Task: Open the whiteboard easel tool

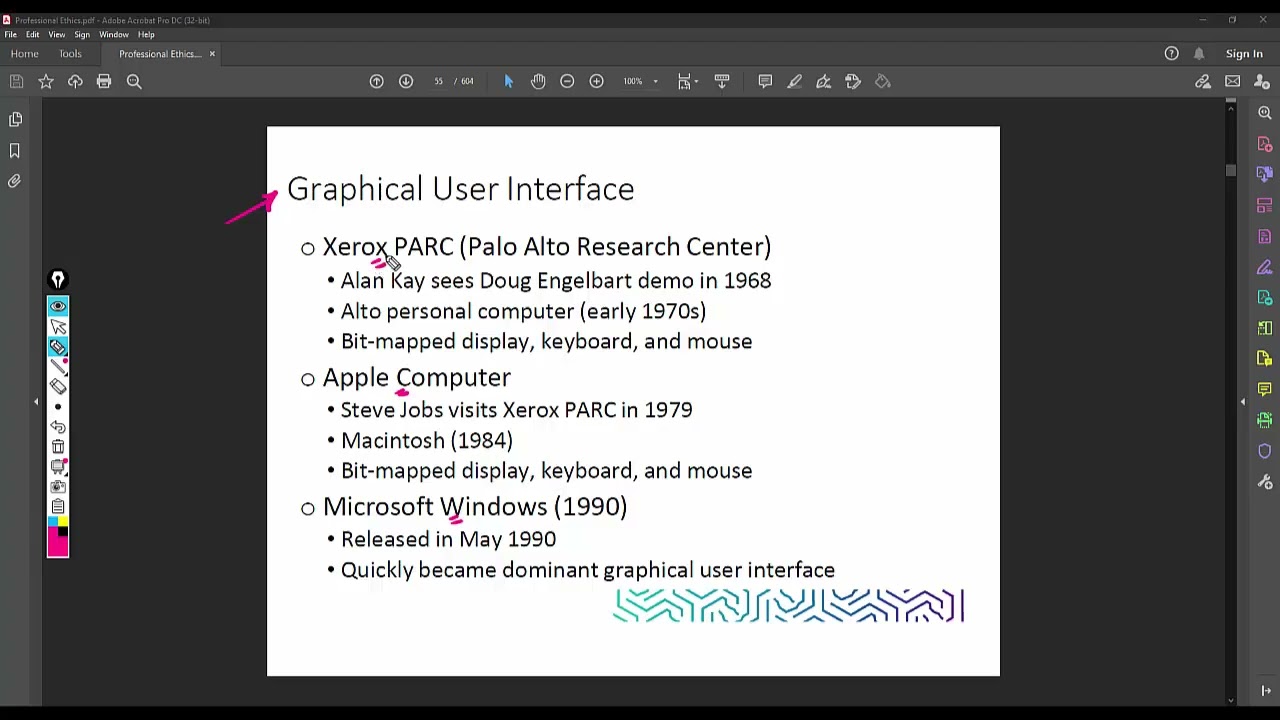Action: [x=58, y=467]
